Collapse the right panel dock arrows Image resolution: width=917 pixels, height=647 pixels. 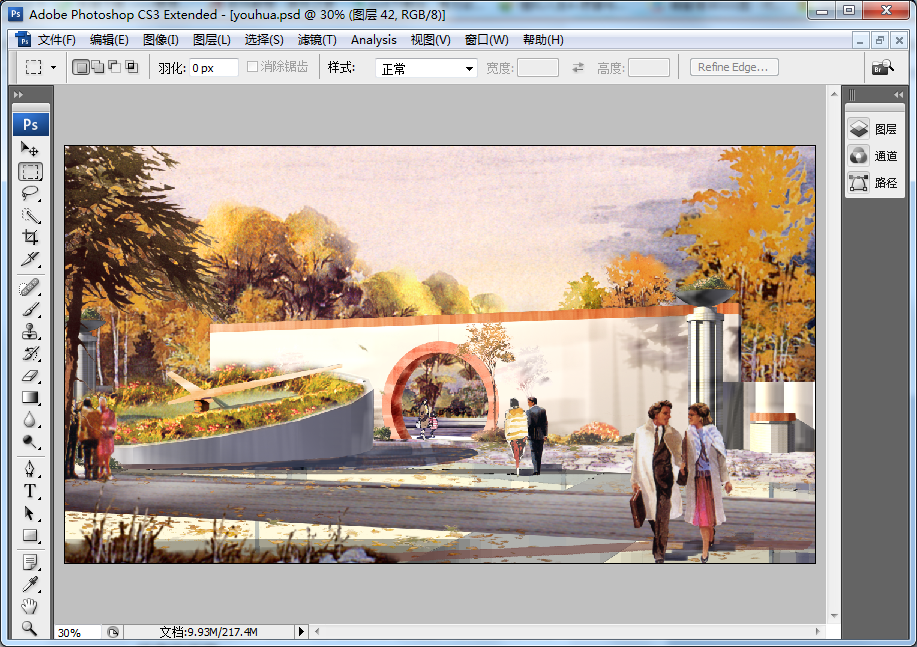click(898, 94)
